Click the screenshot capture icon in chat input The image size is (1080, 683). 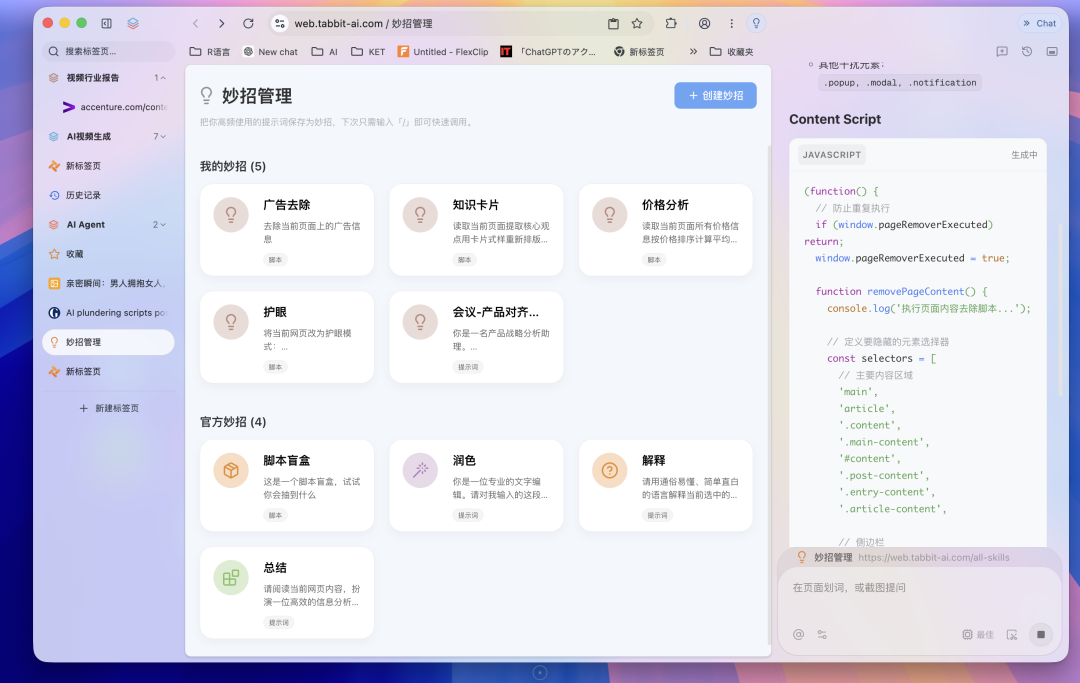(1012, 635)
